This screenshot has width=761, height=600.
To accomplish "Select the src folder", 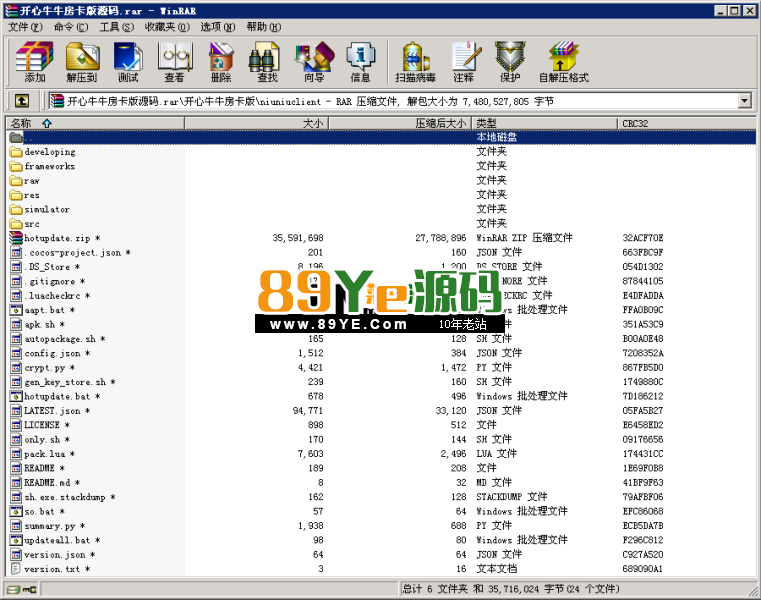I will pyautogui.click(x=25, y=224).
